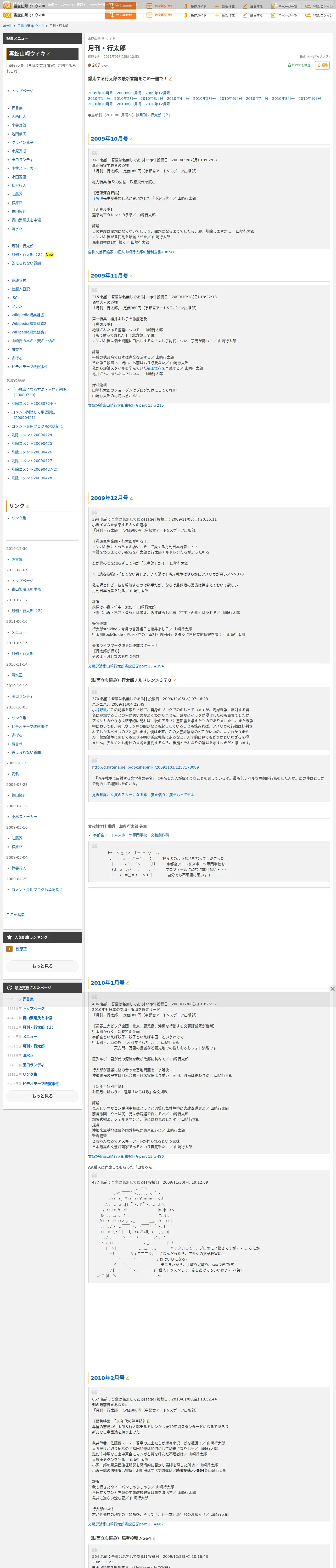
Task: Jump to 2010年5月号 in the issue index
Action: tap(204, 99)
